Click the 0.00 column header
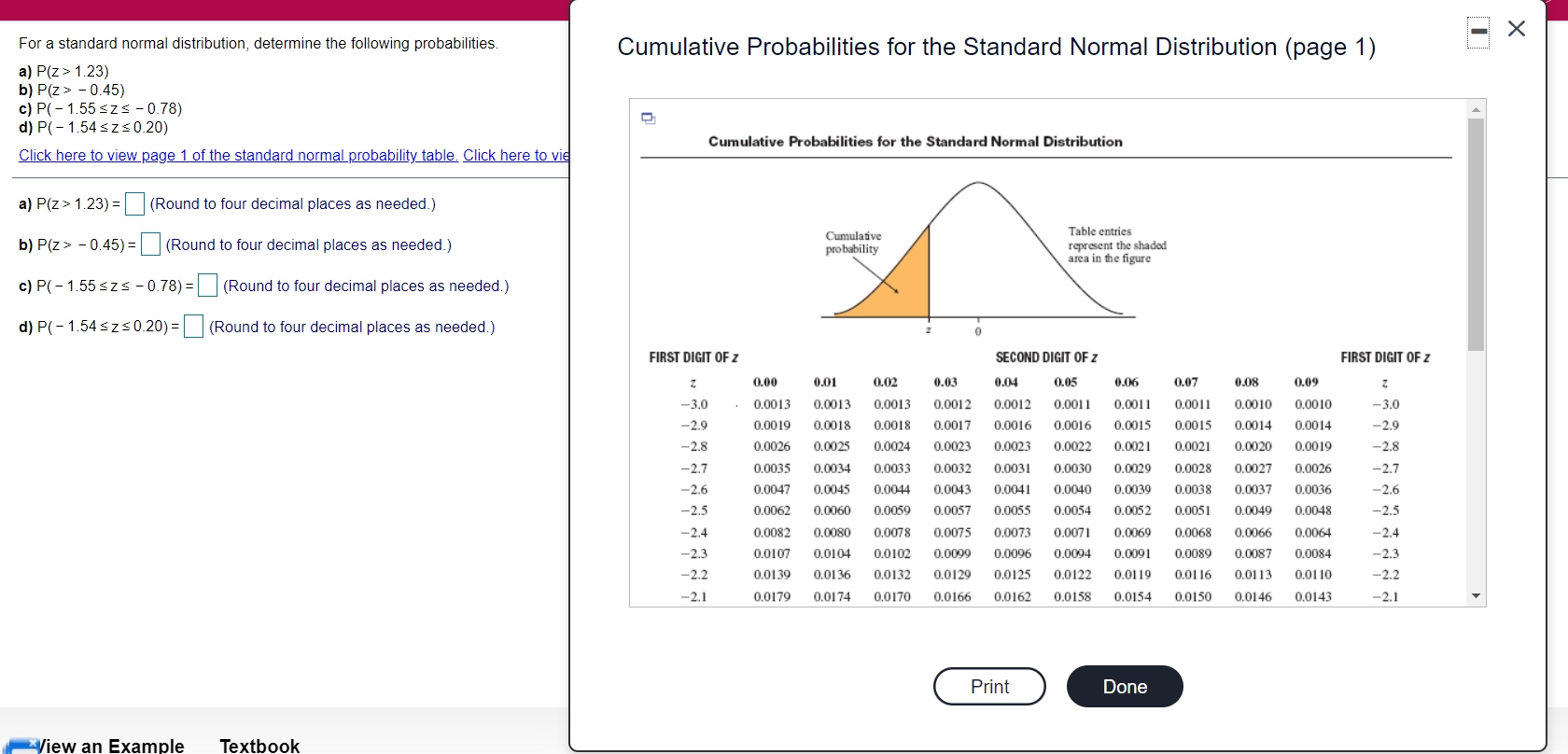Image resolution: width=1568 pixels, height=754 pixels. 765,383
